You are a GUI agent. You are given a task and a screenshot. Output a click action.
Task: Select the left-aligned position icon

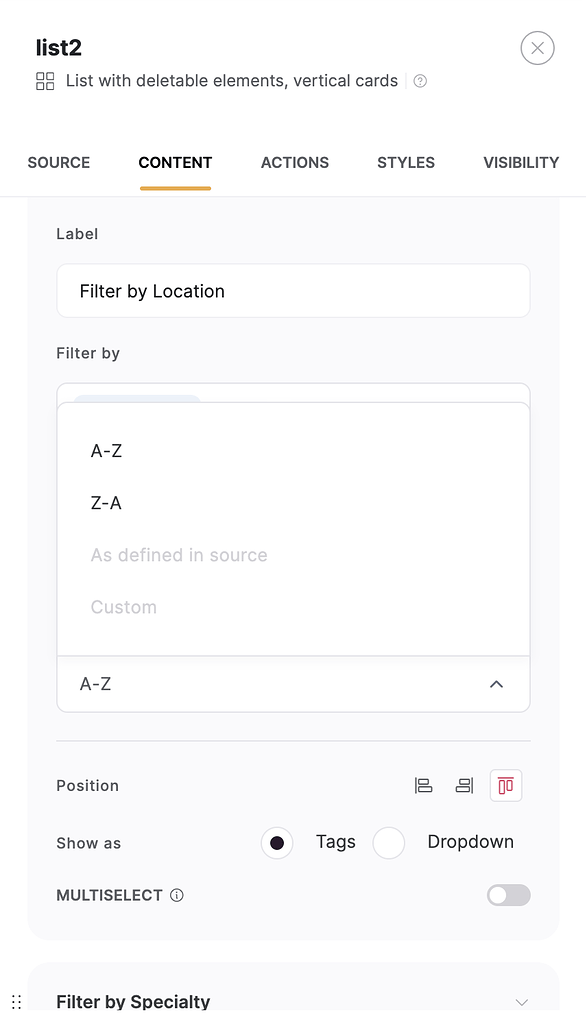(423, 785)
